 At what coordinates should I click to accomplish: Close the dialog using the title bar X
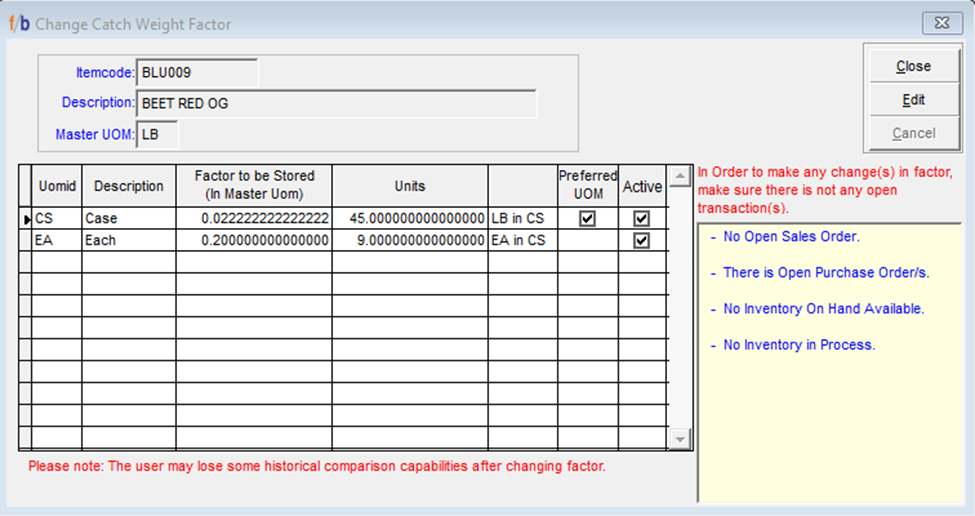941,22
